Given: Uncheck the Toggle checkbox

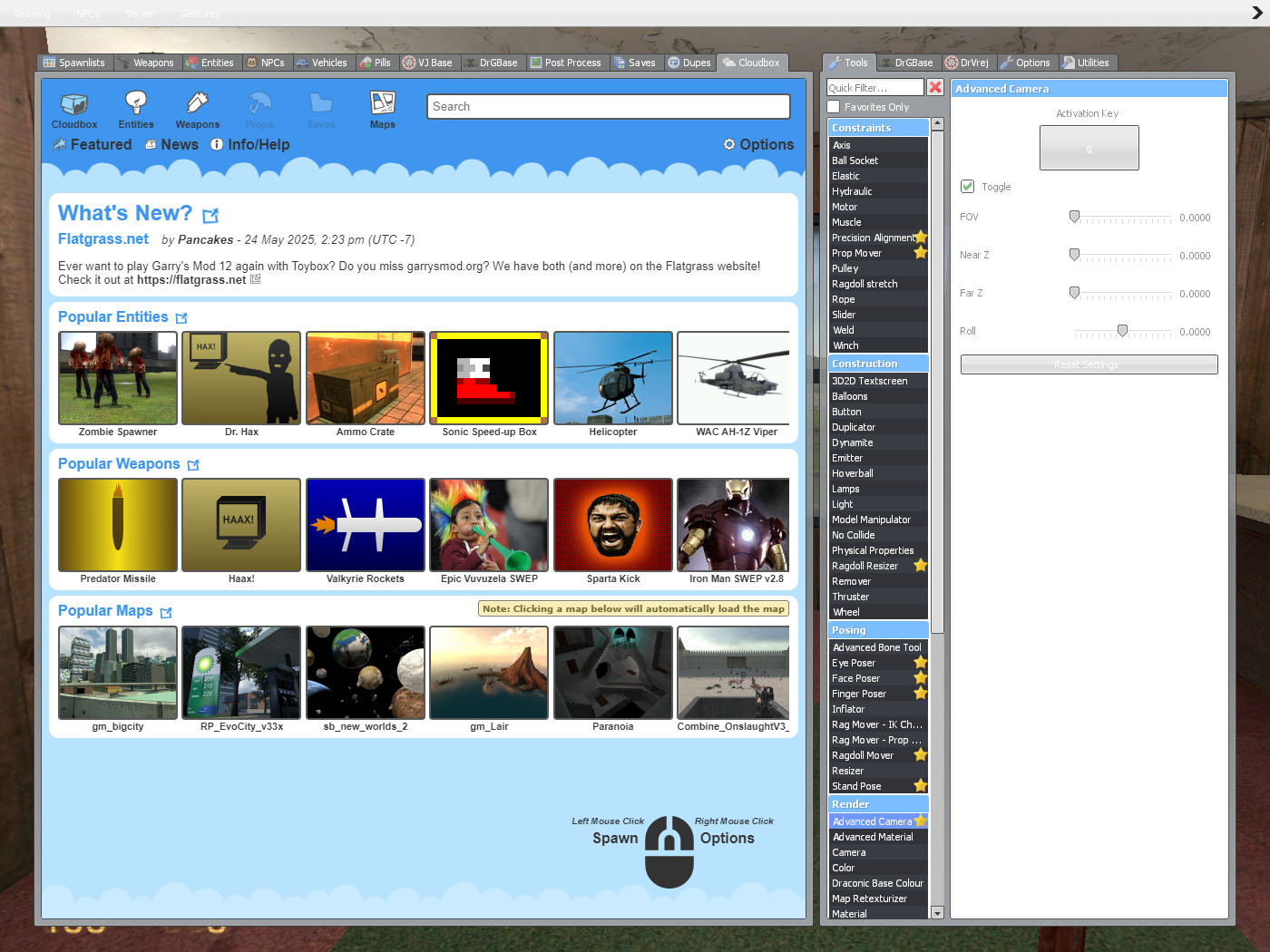Looking at the screenshot, I should click(967, 187).
